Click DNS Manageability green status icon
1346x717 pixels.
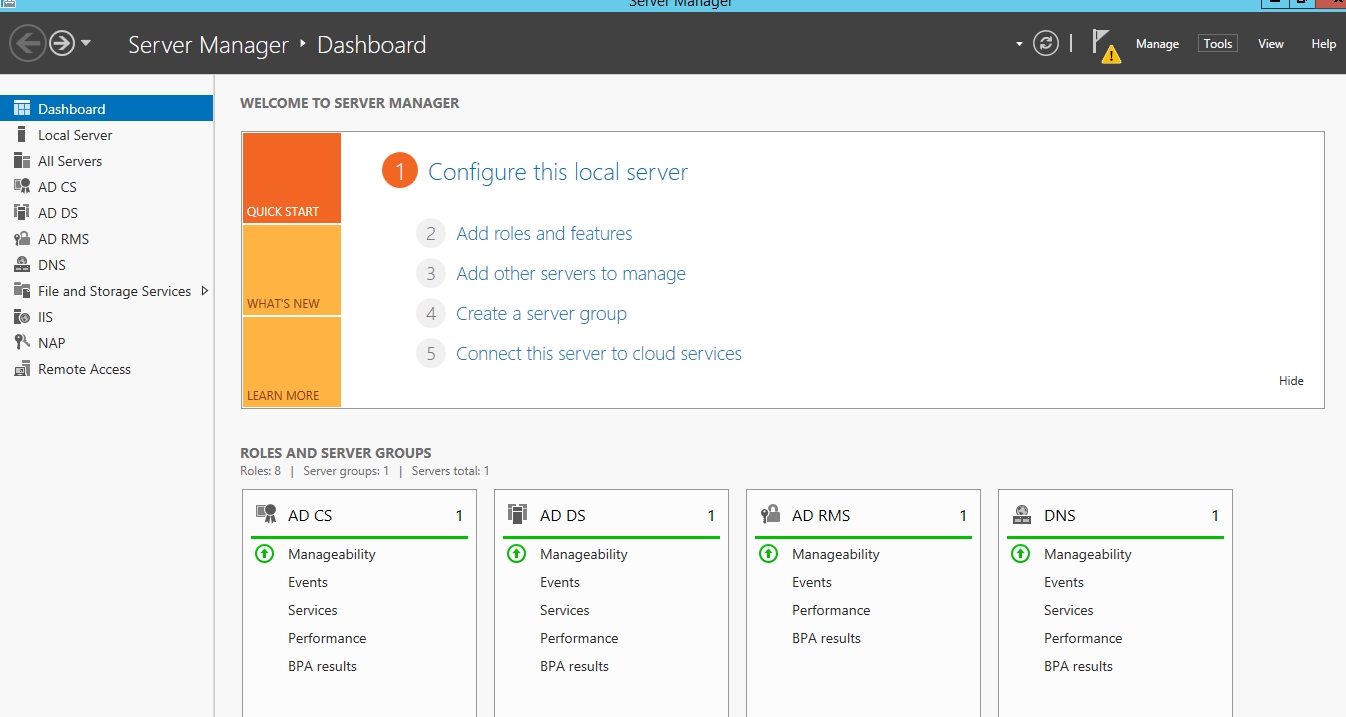[x=1021, y=553]
